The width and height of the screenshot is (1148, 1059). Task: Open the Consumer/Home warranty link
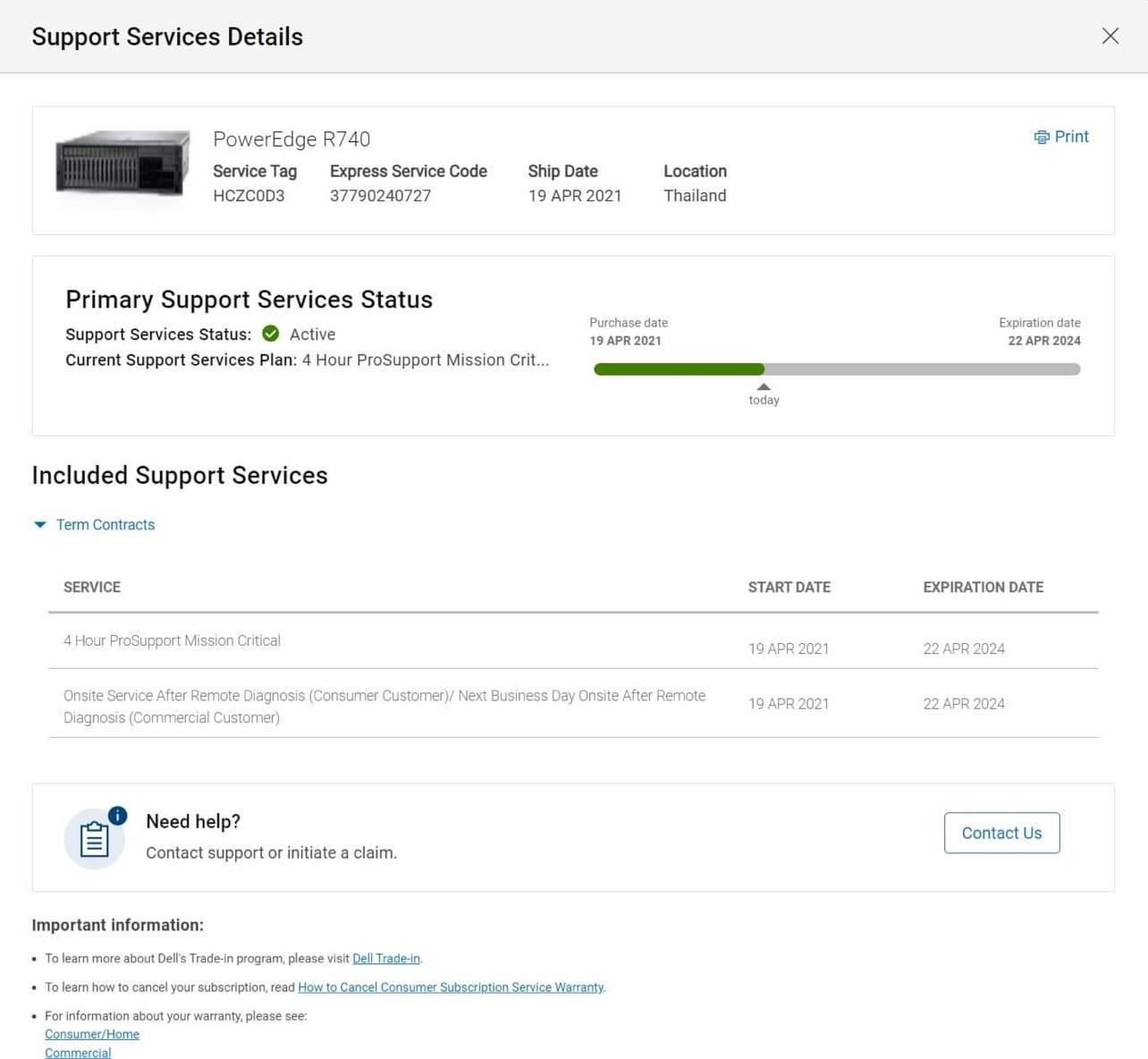point(92,1034)
